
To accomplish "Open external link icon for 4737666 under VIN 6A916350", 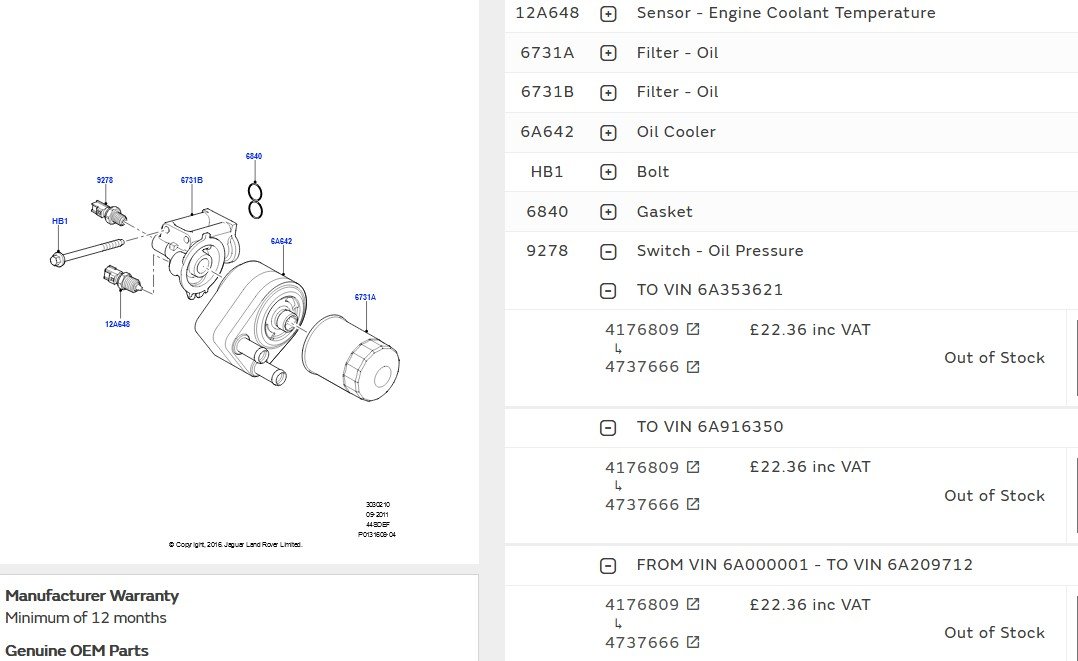I will [693, 505].
